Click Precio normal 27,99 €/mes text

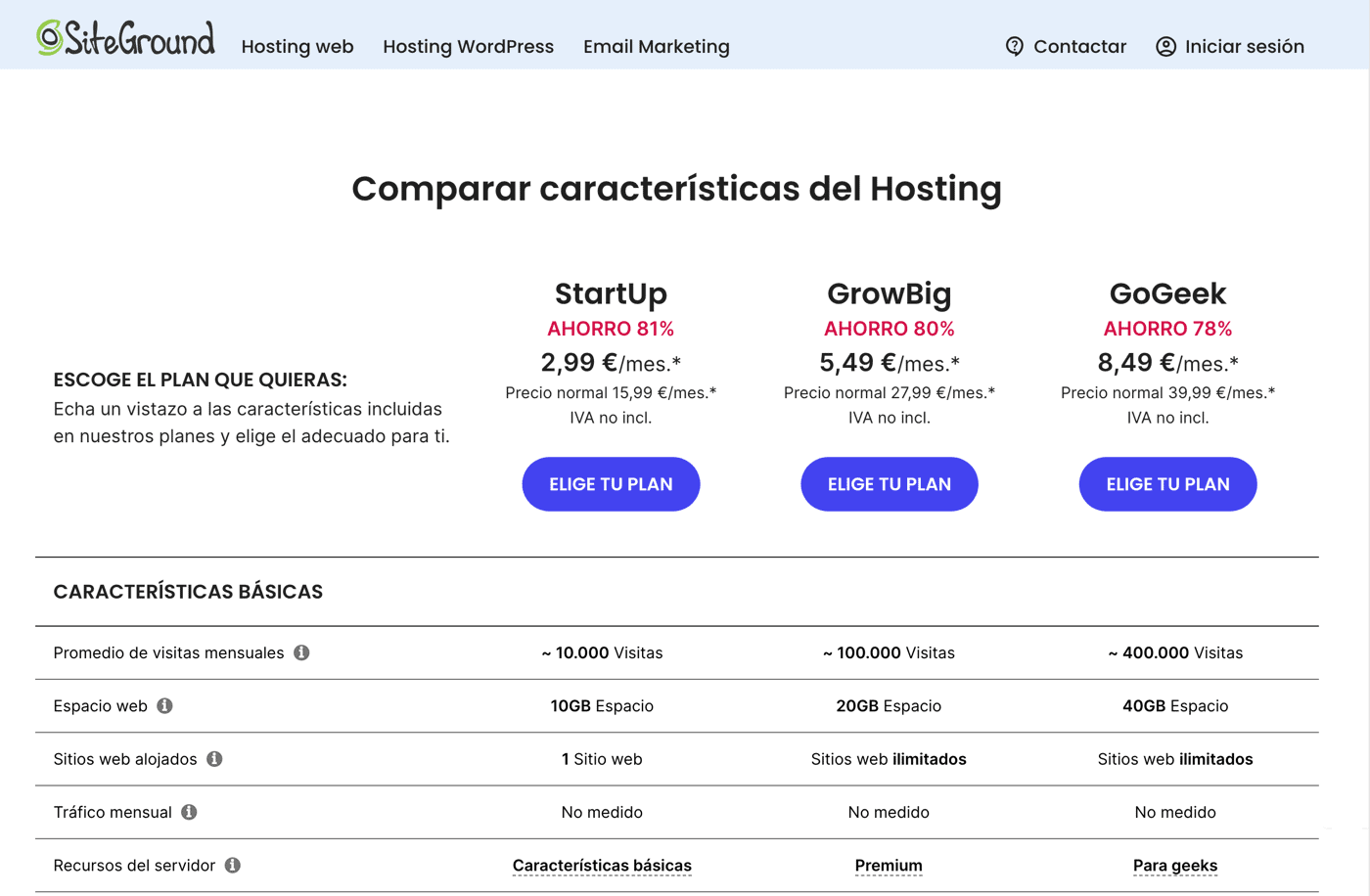[890, 392]
